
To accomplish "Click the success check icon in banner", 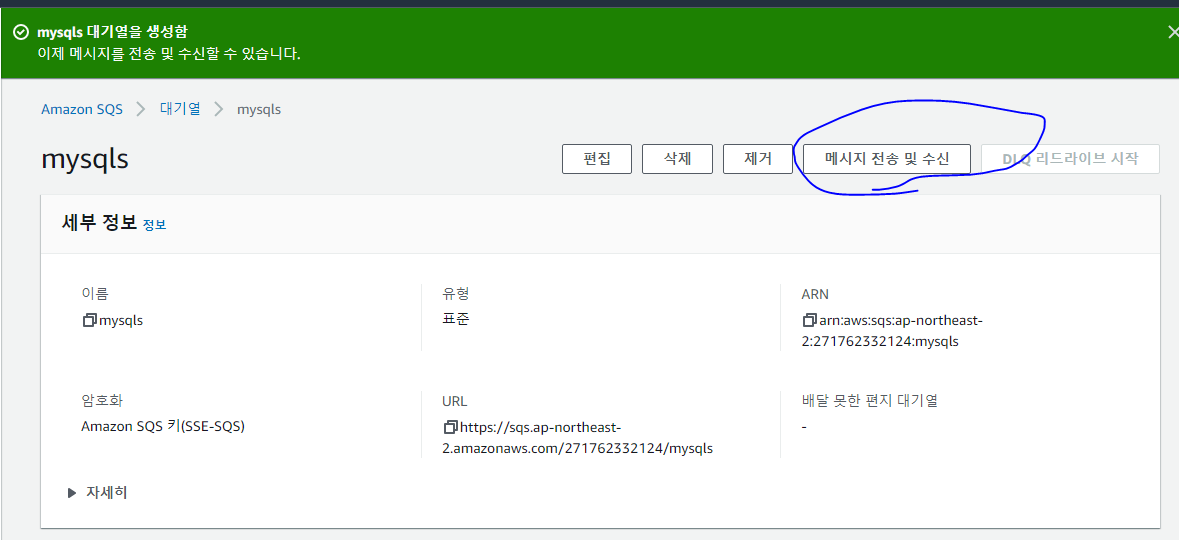I will [x=21, y=32].
